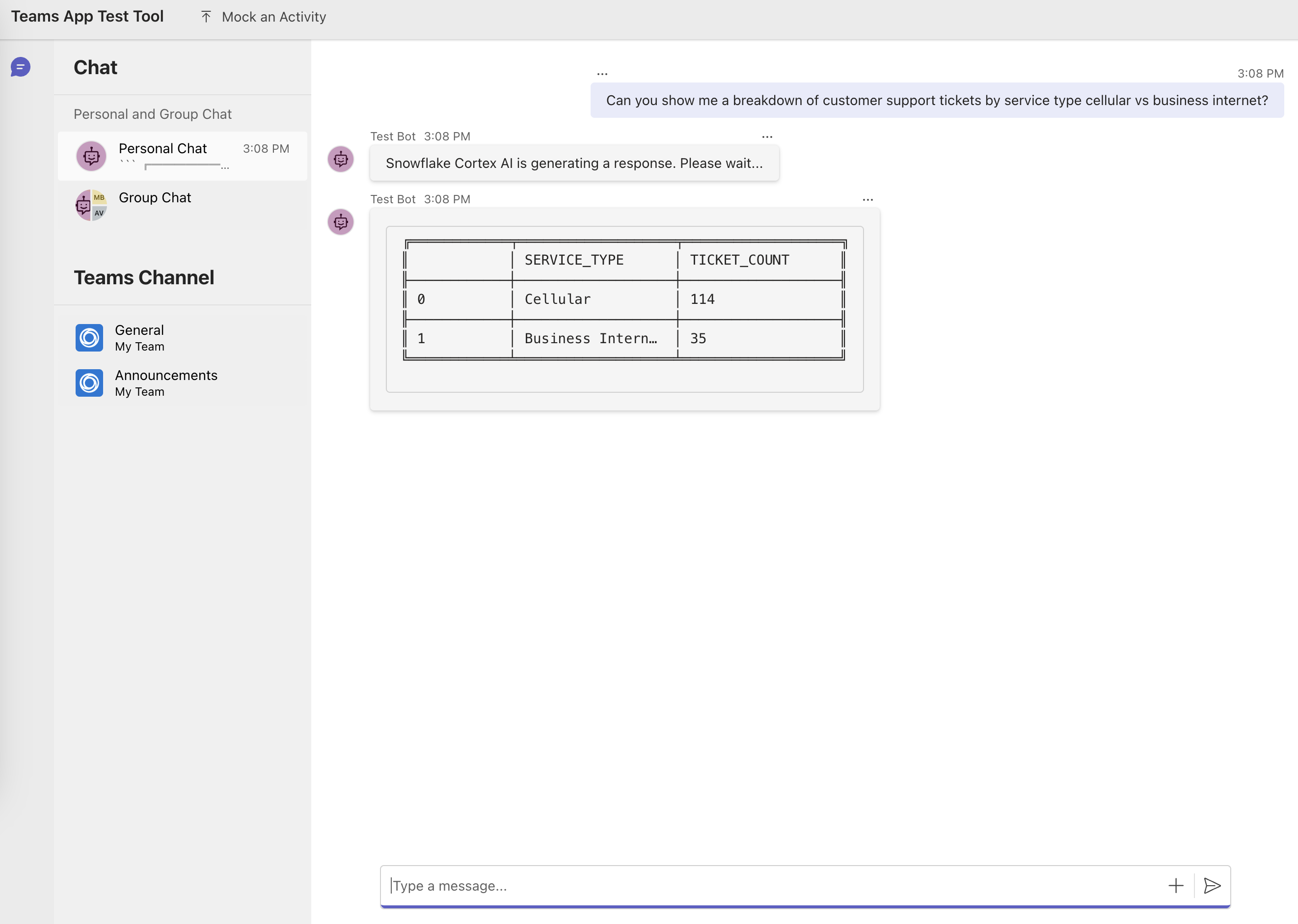Open more options for the user message
The image size is (1298, 924).
tap(602, 74)
